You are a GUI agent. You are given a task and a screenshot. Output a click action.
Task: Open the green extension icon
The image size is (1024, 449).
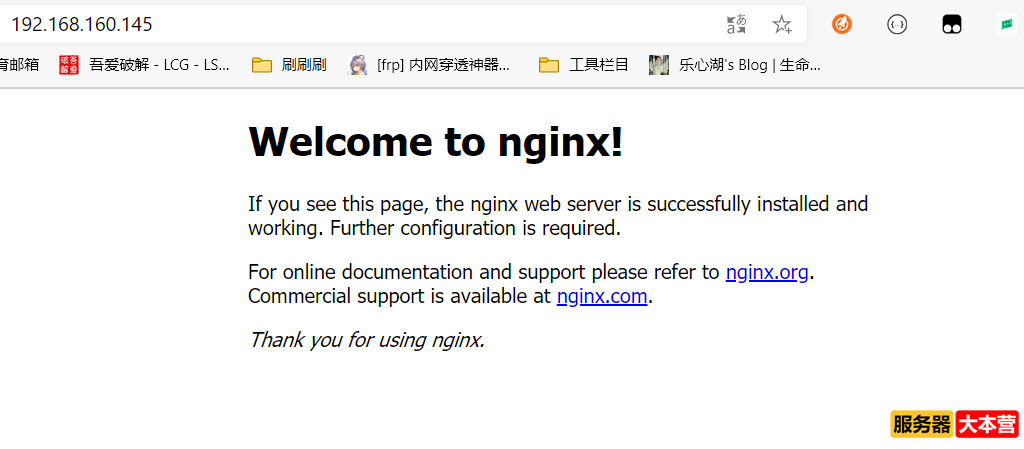click(x=1006, y=25)
